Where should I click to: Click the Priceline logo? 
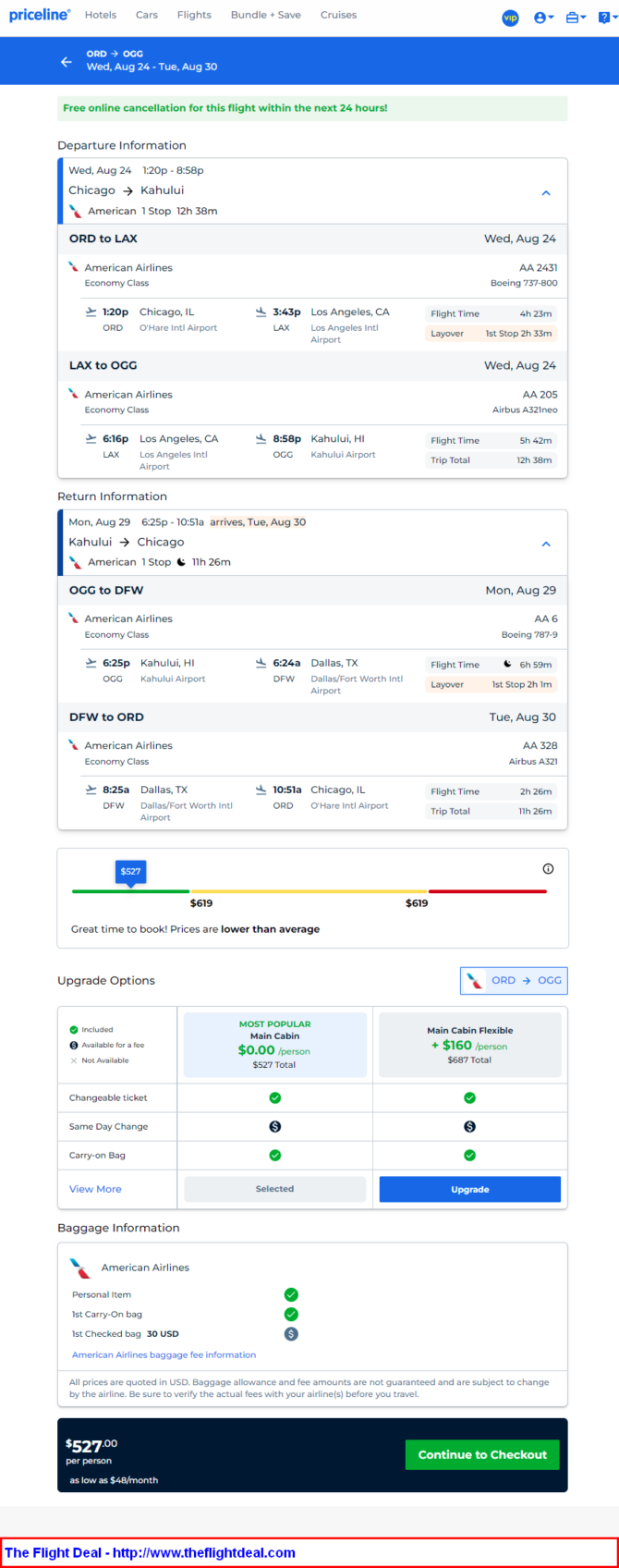(40, 15)
